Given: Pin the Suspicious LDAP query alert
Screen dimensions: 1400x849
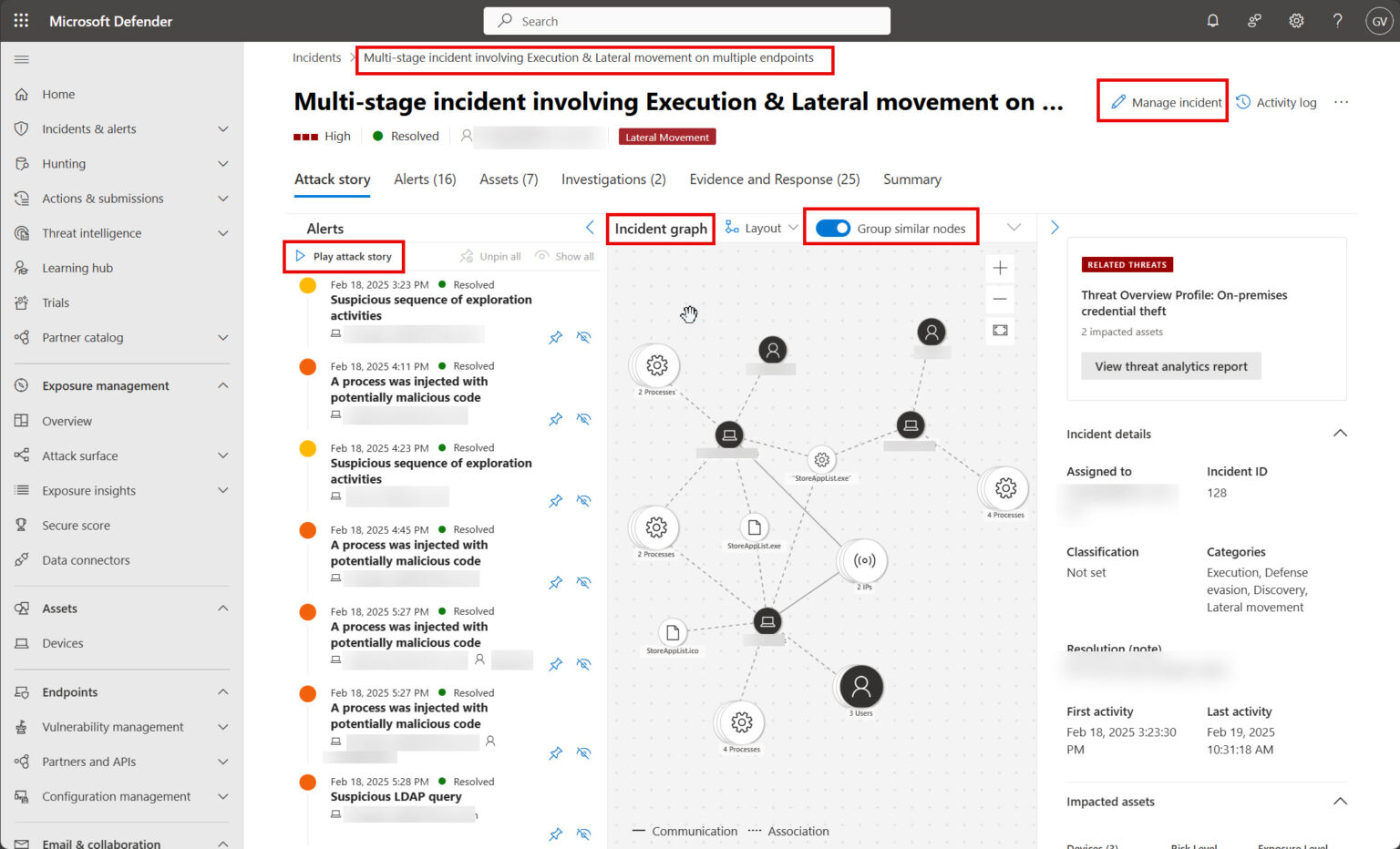Looking at the screenshot, I should (x=555, y=834).
